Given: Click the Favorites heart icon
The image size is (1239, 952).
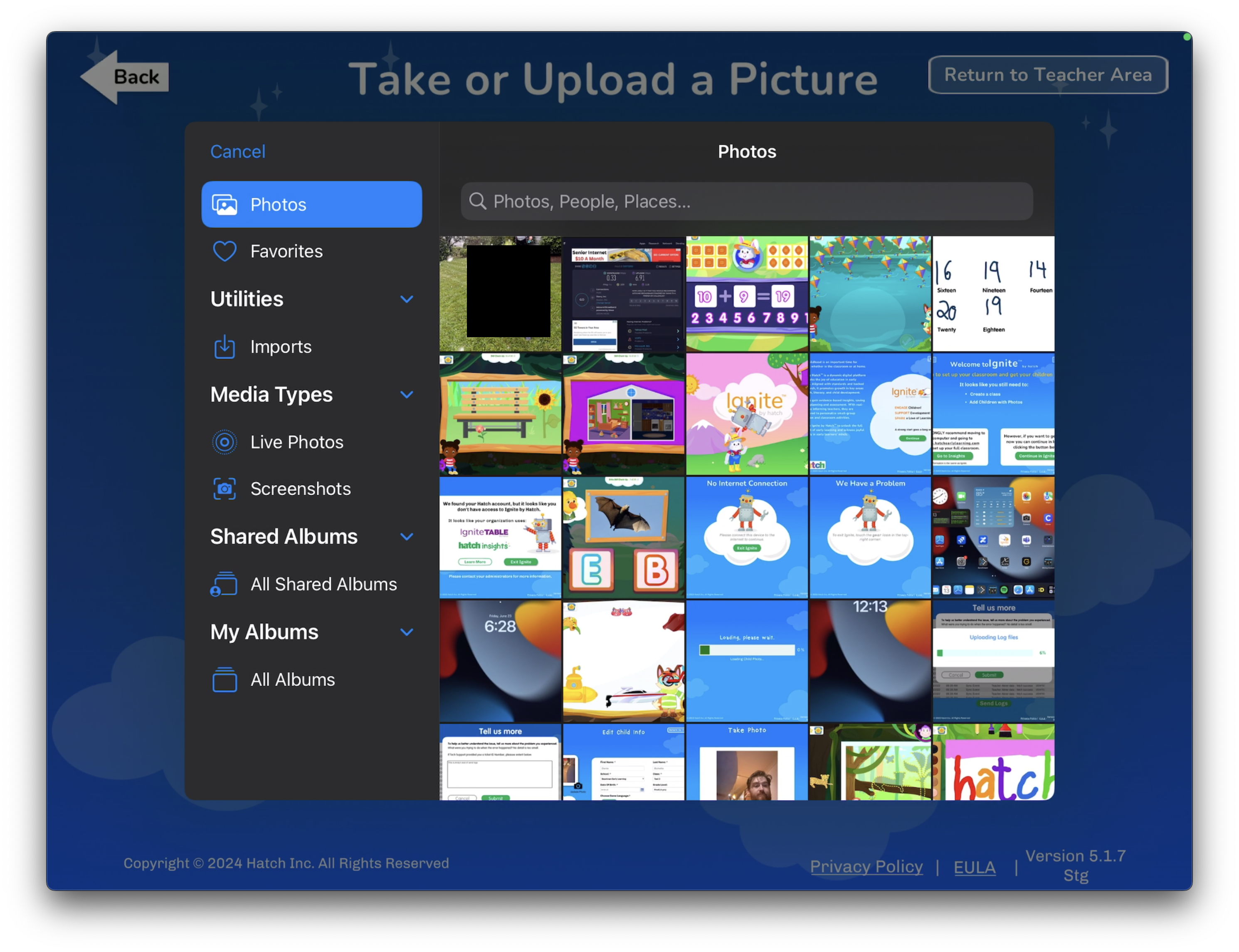Looking at the screenshot, I should 225,251.
